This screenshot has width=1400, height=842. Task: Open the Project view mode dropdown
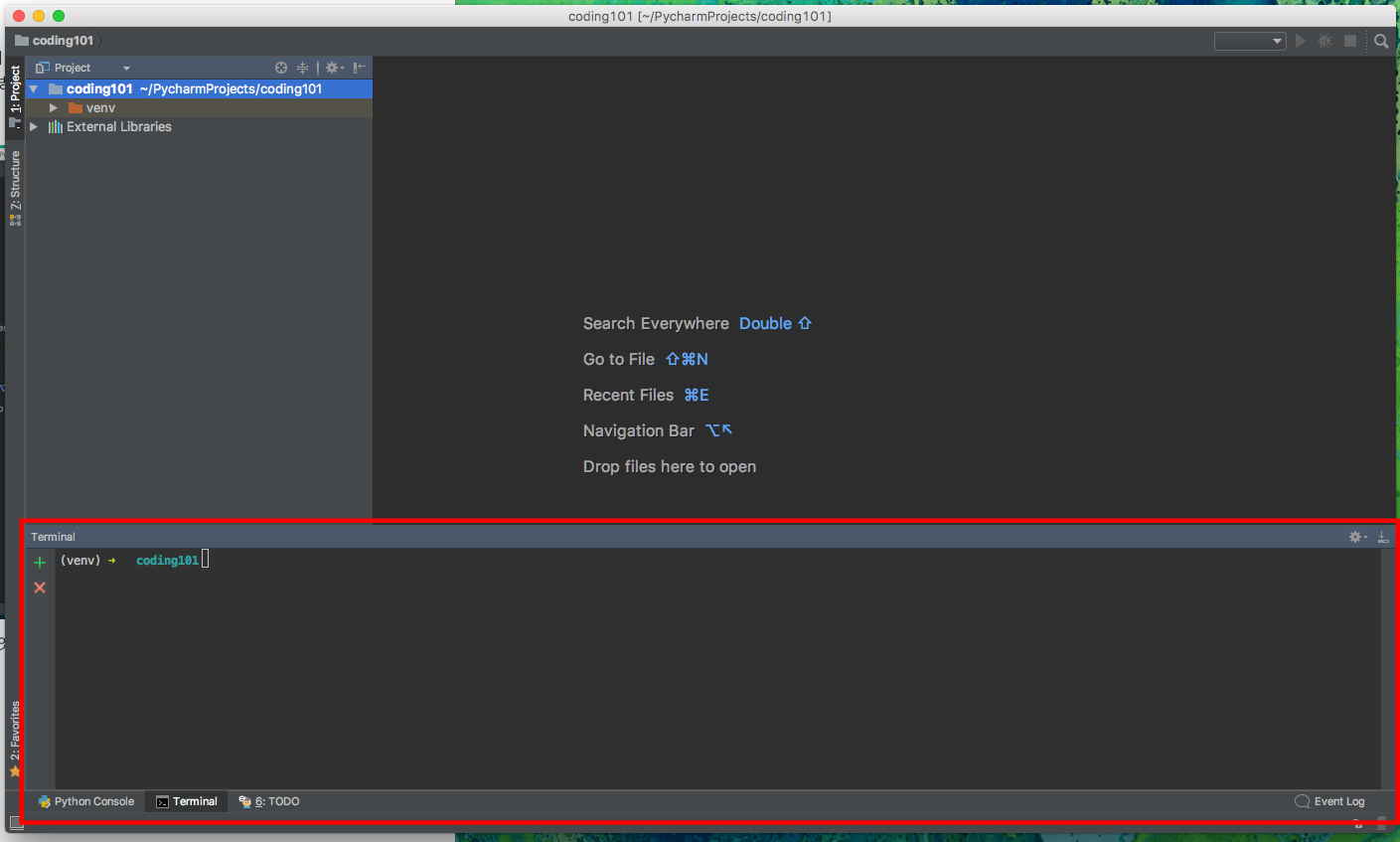(124, 67)
